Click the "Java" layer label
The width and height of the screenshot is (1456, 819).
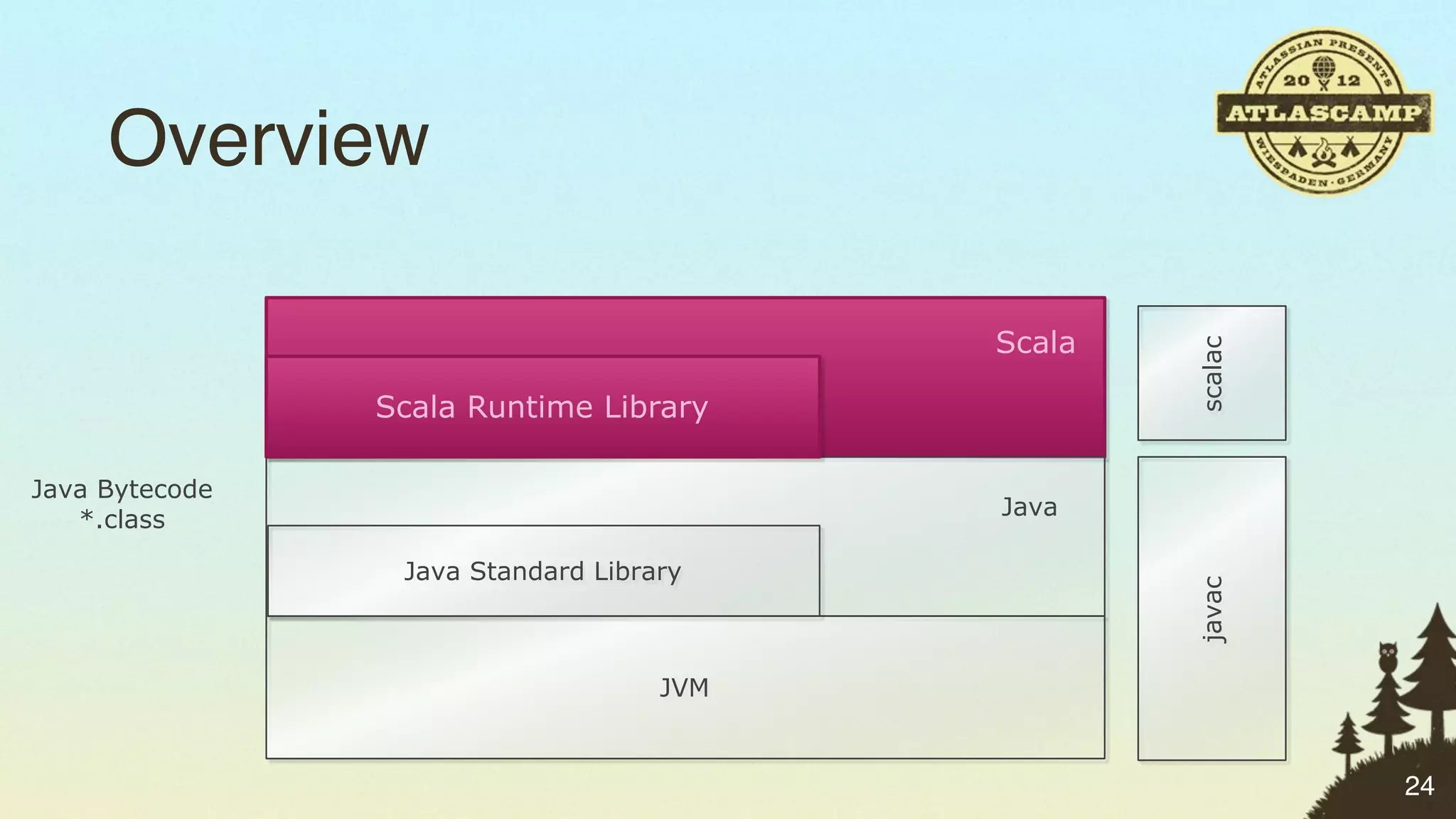[1029, 507]
